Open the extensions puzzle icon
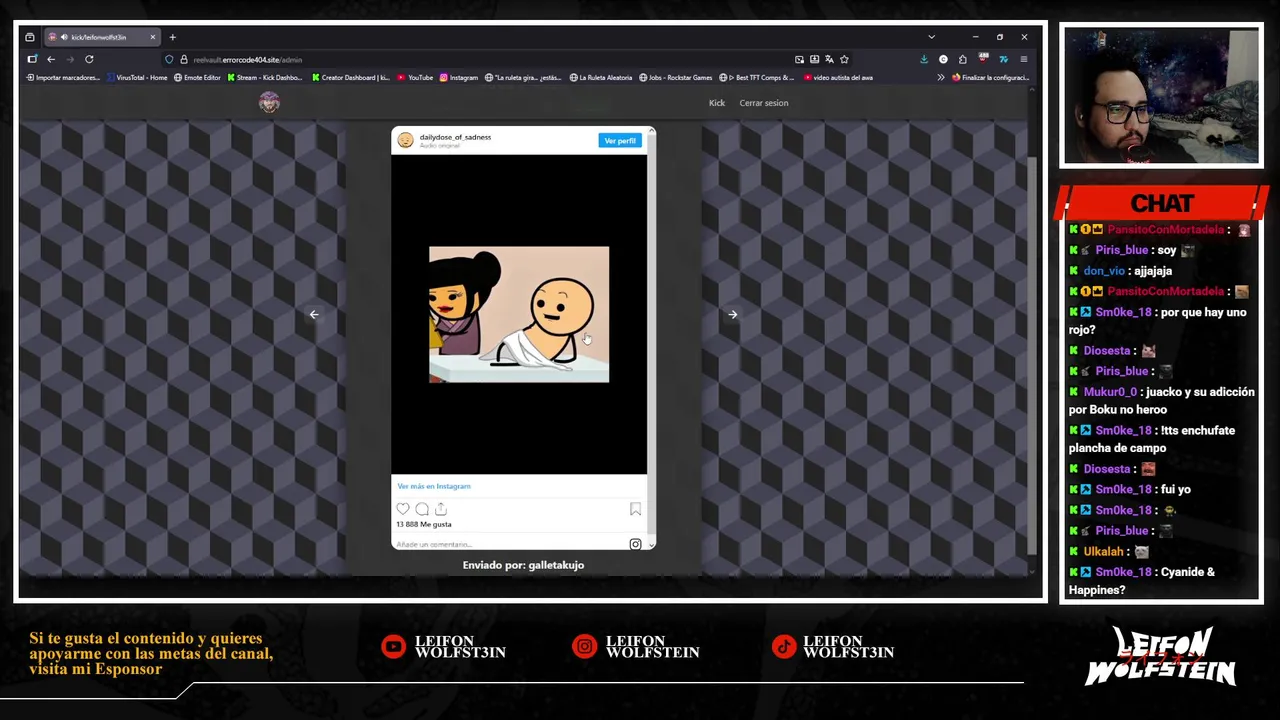The width and height of the screenshot is (1280, 720). pos(962,59)
